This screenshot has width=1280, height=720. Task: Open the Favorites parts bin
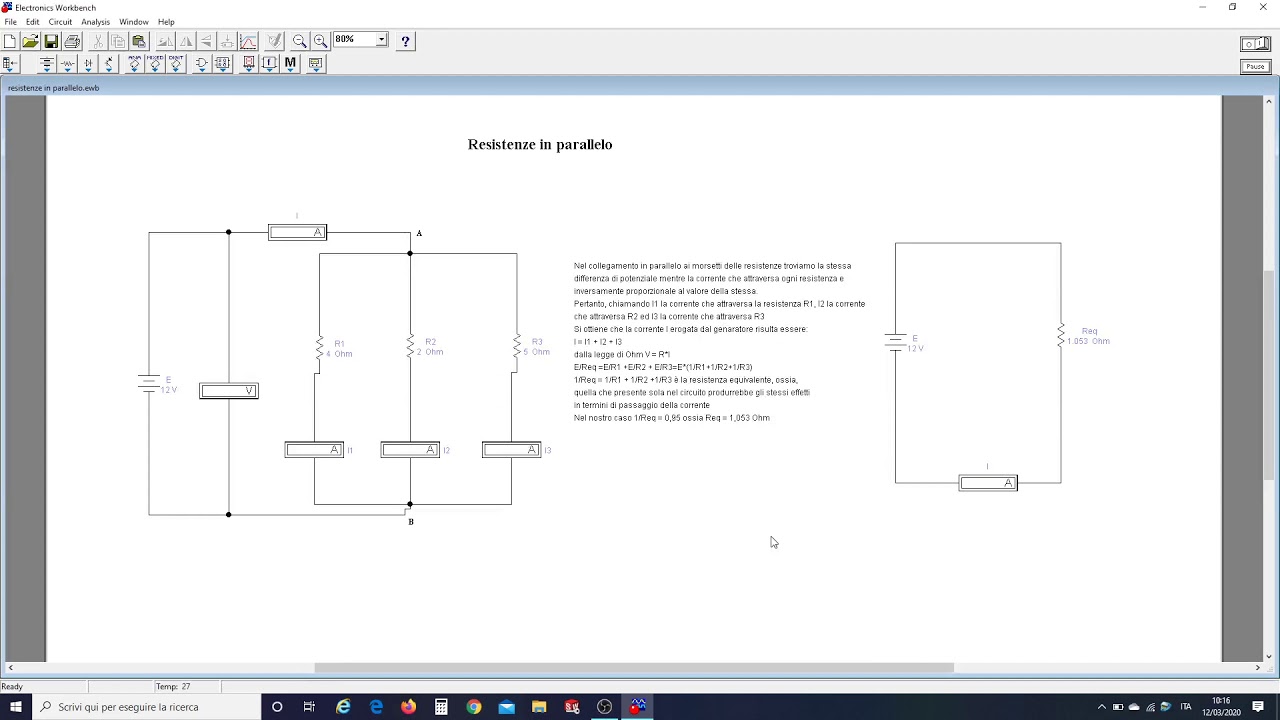pos(10,64)
